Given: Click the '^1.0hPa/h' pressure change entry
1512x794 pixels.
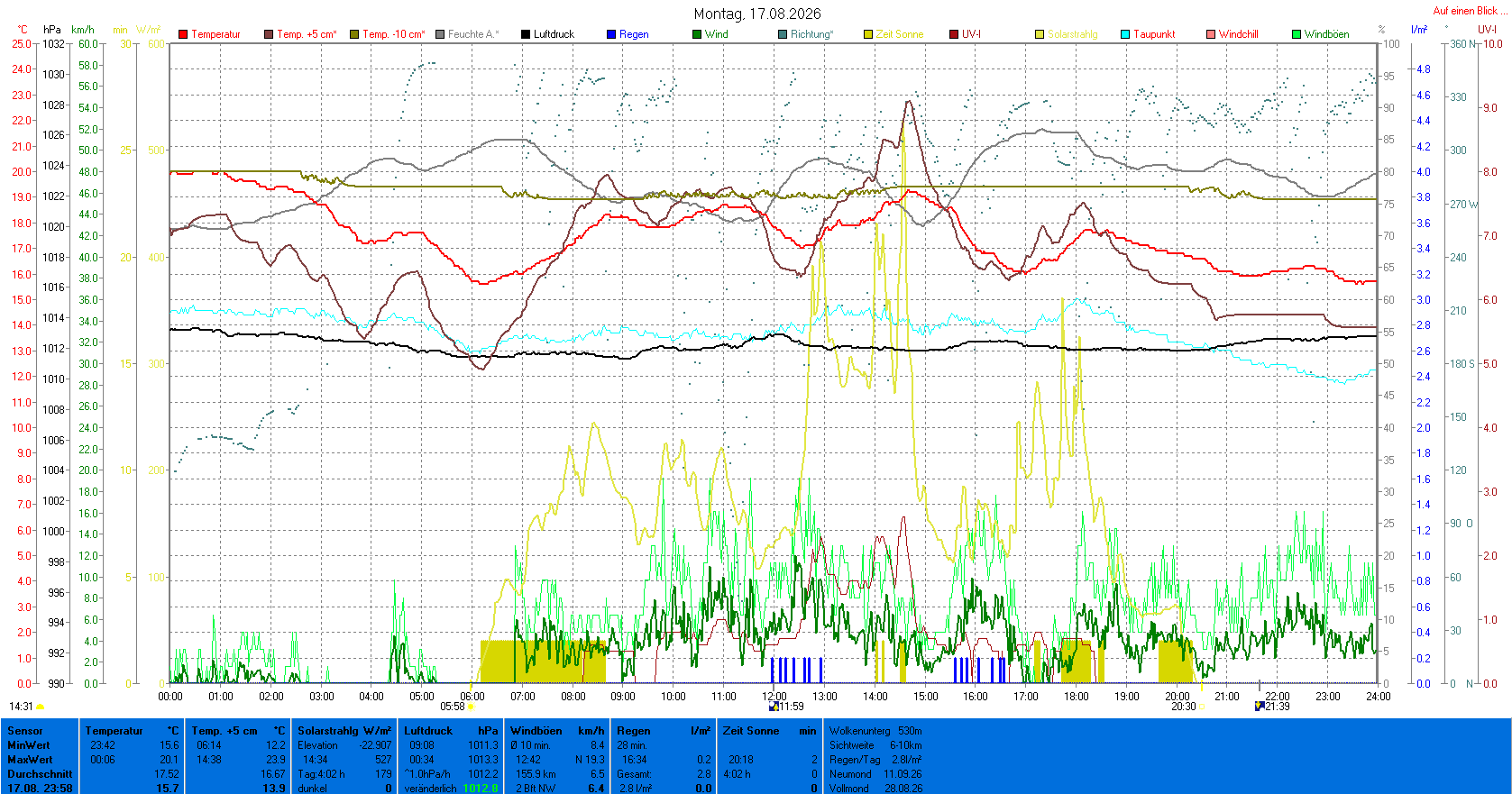Looking at the screenshot, I should 427,774.
